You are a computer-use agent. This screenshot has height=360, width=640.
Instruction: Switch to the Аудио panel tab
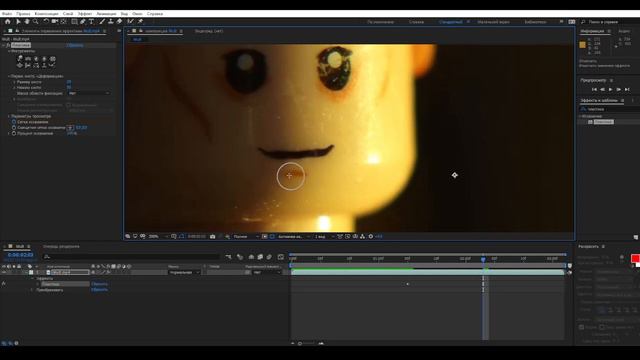point(624,31)
